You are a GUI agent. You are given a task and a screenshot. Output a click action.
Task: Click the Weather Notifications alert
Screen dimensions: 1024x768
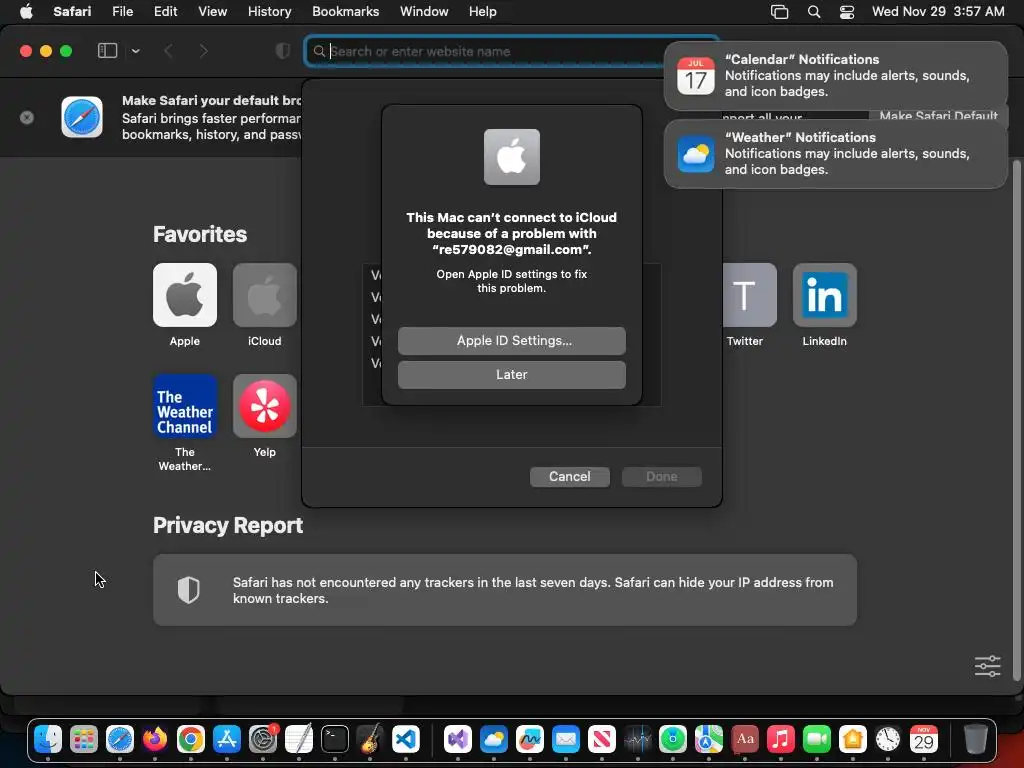(x=835, y=153)
